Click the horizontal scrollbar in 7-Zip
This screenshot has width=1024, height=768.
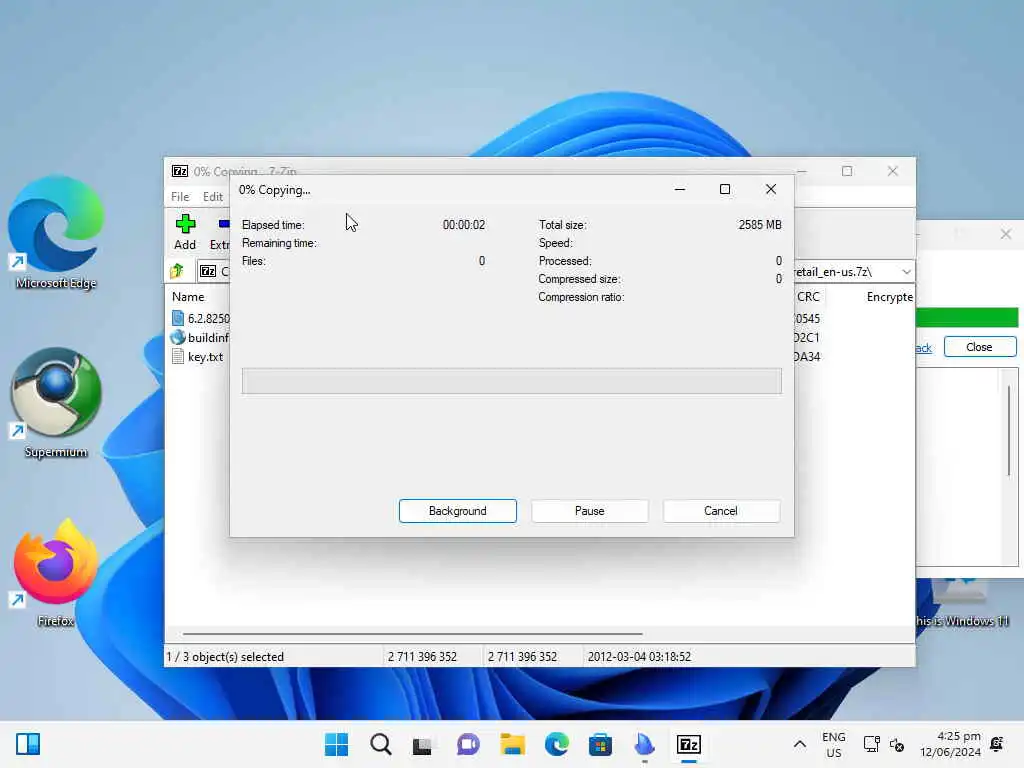coord(412,633)
